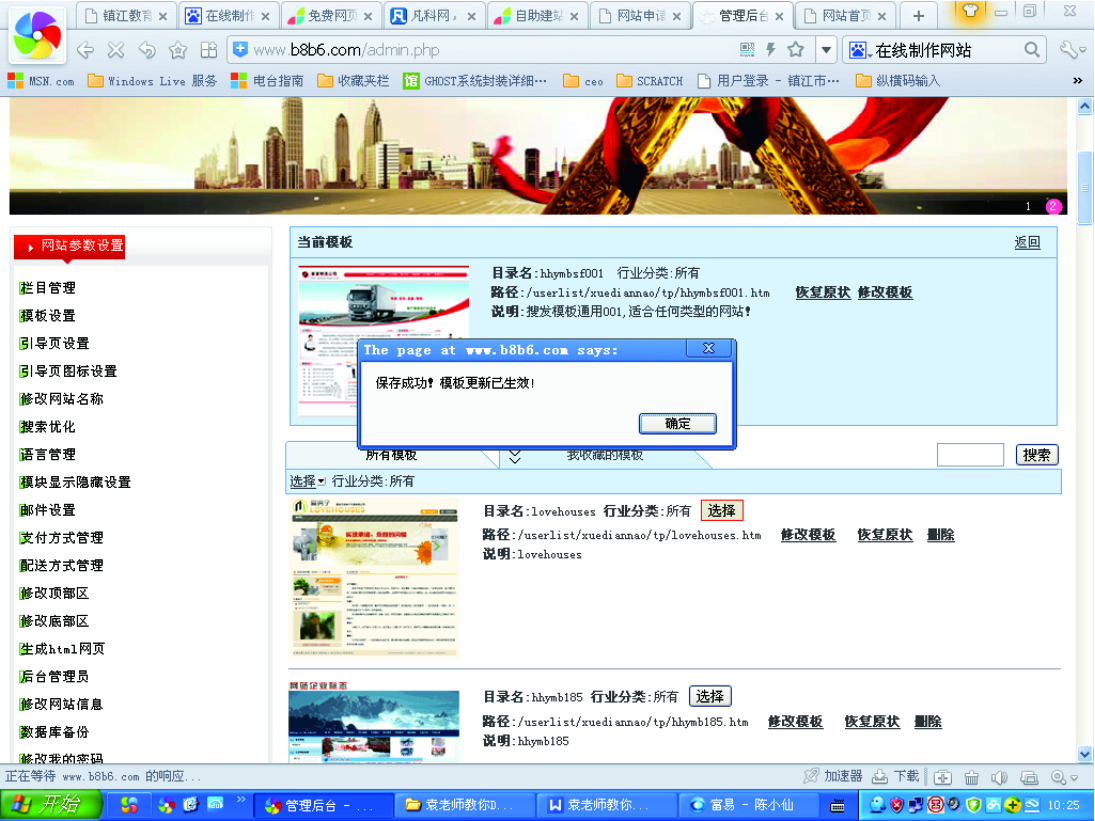Switch to the 镇江教育 browser tab
The height and width of the screenshot is (821, 1095).
pyautogui.click(x=126, y=16)
